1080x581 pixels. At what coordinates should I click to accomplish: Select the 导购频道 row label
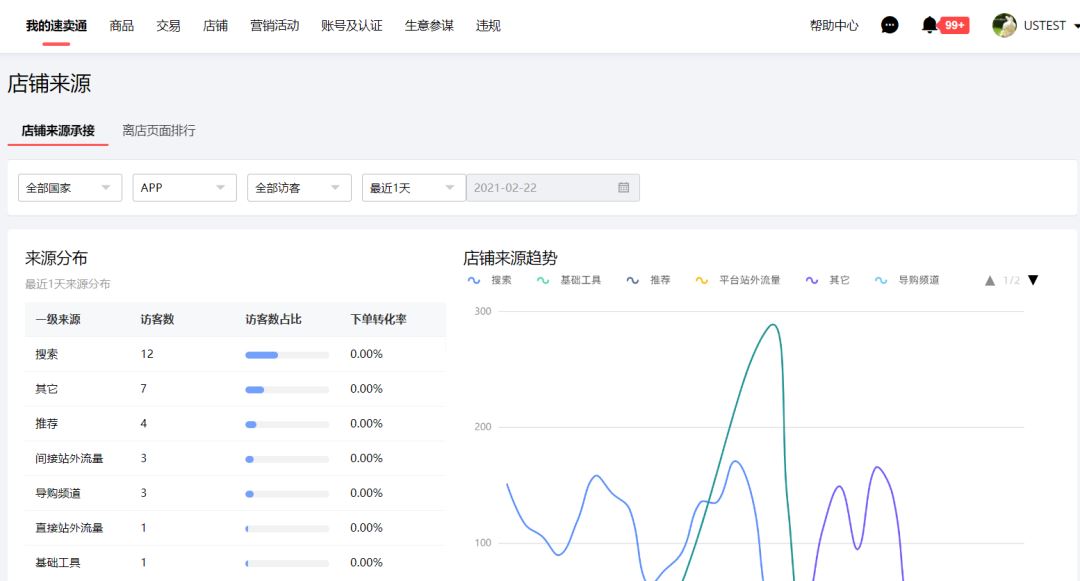pyautogui.click(x=58, y=493)
